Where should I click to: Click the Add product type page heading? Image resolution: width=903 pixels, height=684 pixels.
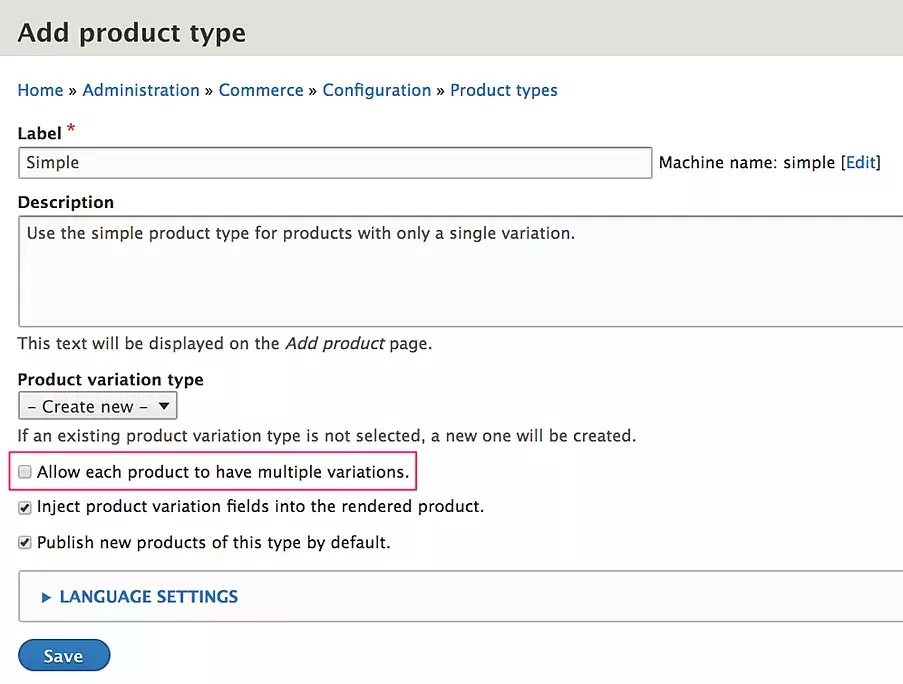[131, 32]
